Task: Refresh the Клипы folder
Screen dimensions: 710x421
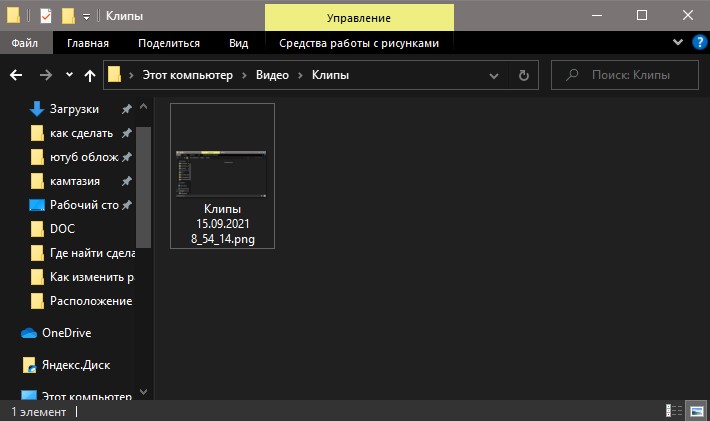Action: tap(523, 76)
